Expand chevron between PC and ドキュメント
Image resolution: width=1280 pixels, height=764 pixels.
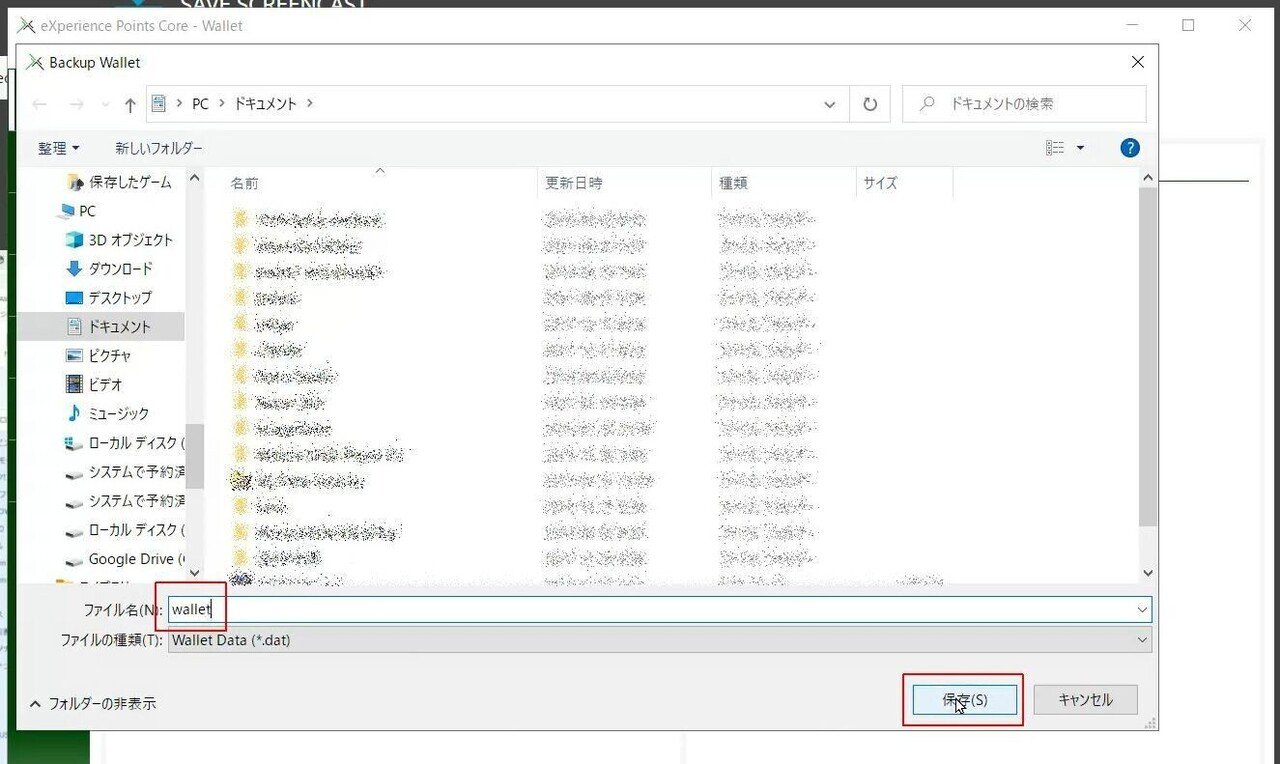(221, 104)
